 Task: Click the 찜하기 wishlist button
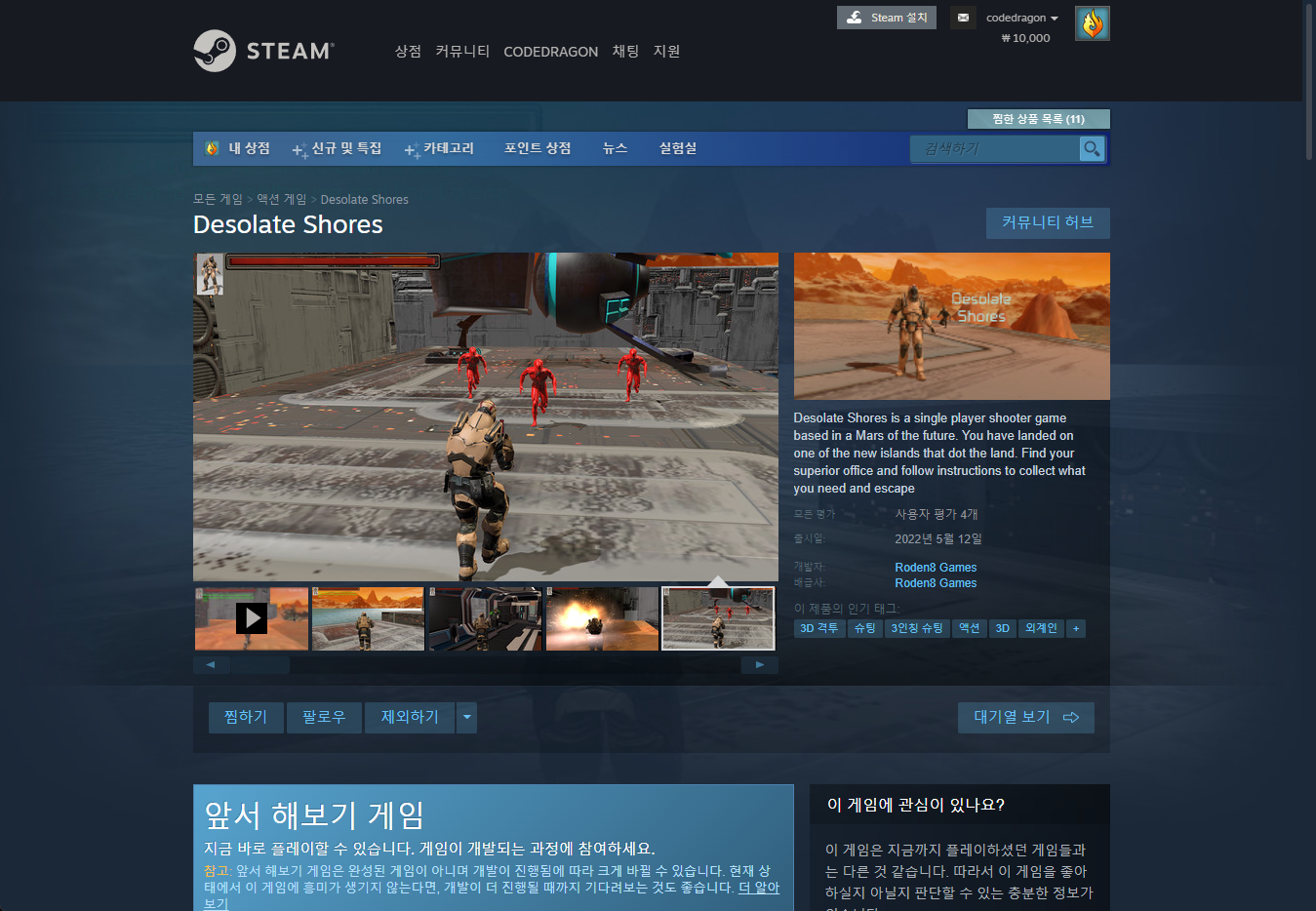(x=246, y=717)
